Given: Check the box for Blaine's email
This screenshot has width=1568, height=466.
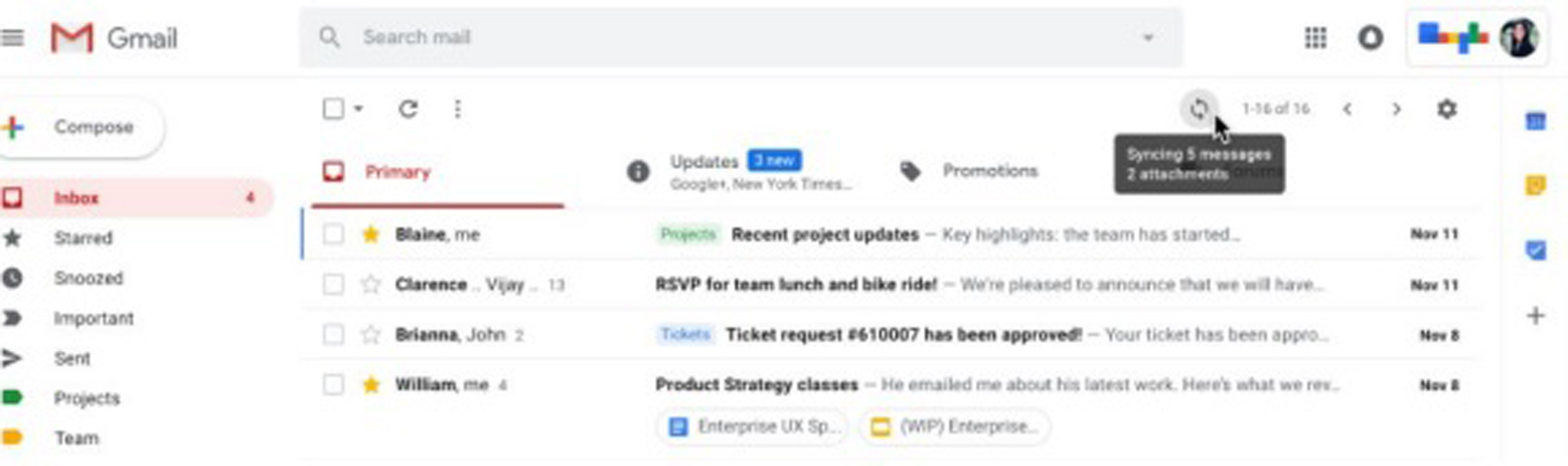Looking at the screenshot, I should (x=333, y=234).
